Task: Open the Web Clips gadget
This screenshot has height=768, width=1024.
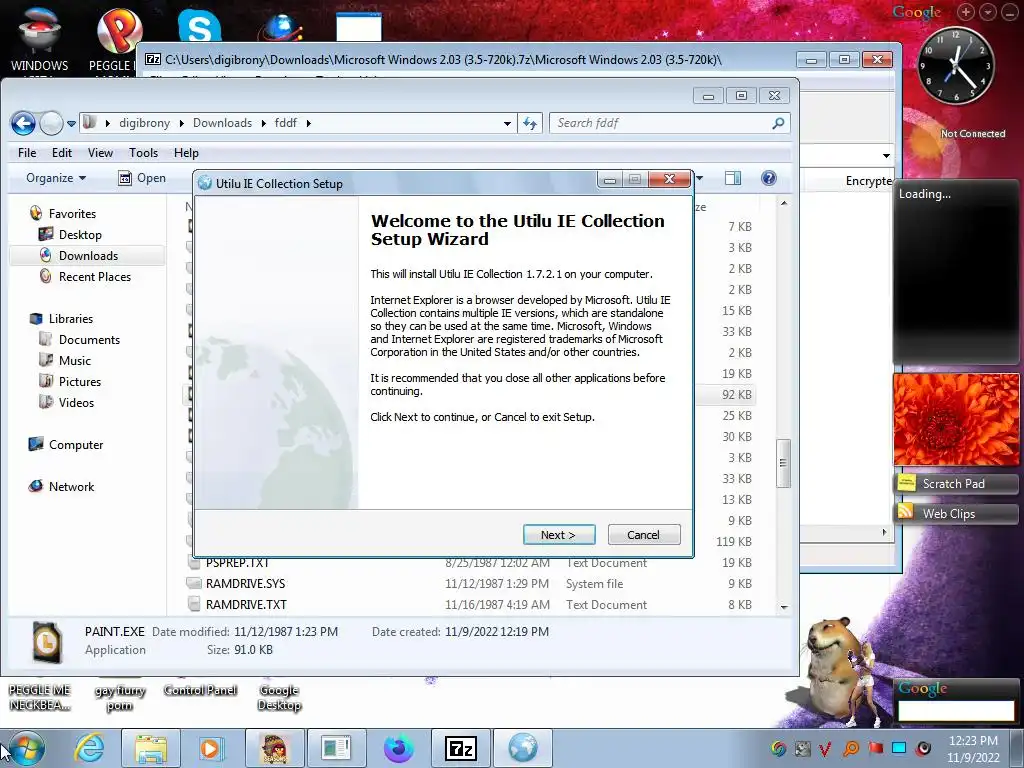Action: [955, 514]
